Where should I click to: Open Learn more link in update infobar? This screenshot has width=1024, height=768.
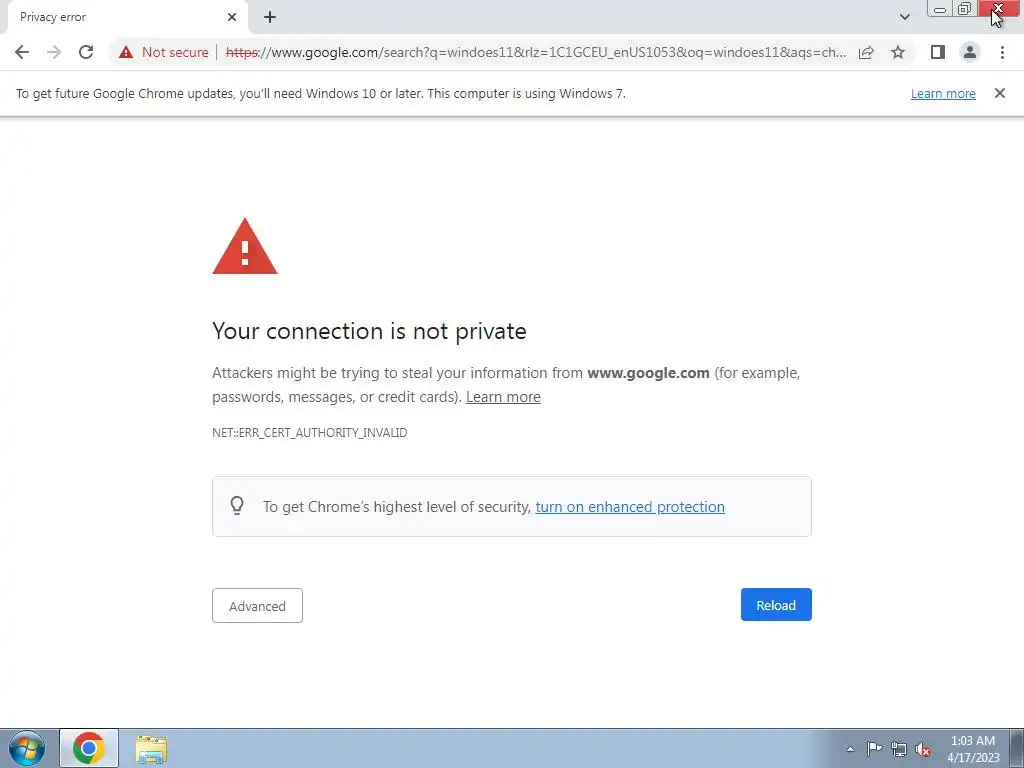click(x=943, y=94)
